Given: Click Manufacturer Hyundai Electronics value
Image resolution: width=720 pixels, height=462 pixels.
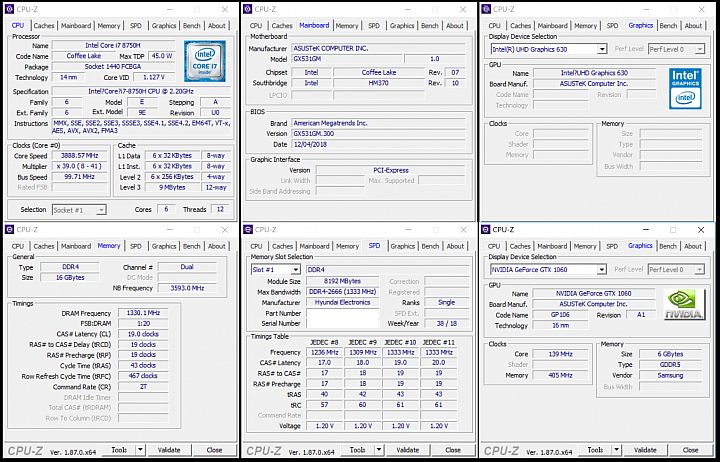Looking at the screenshot, I should [x=343, y=302].
